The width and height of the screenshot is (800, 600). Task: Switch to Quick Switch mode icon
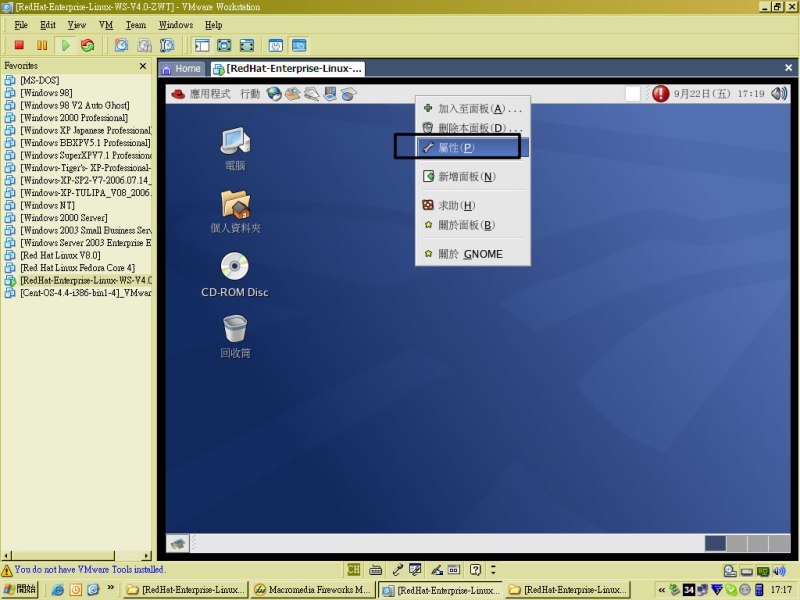tap(224, 45)
